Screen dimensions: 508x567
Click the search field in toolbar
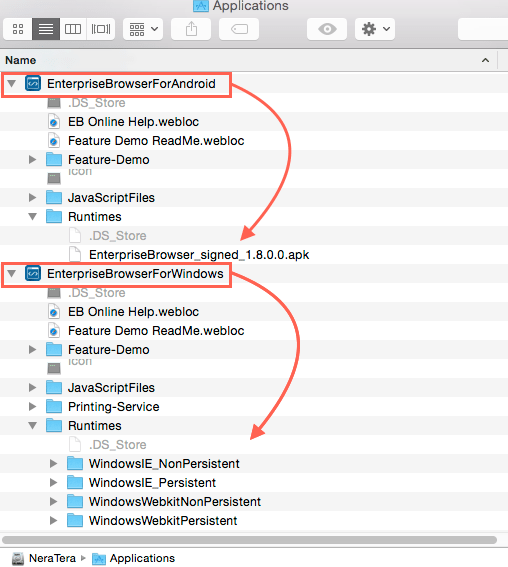[483, 29]
